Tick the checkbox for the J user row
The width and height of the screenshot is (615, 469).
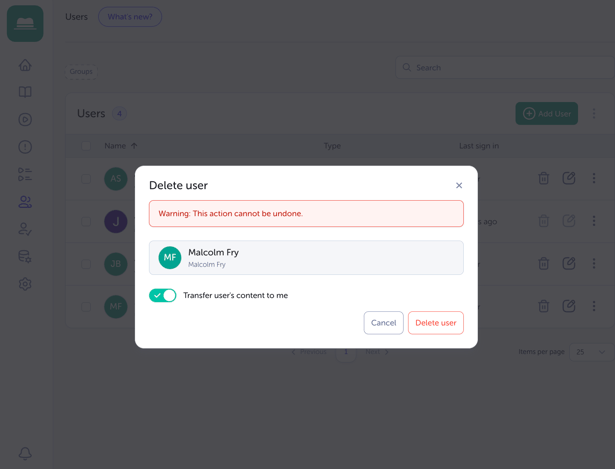point(86,222)
